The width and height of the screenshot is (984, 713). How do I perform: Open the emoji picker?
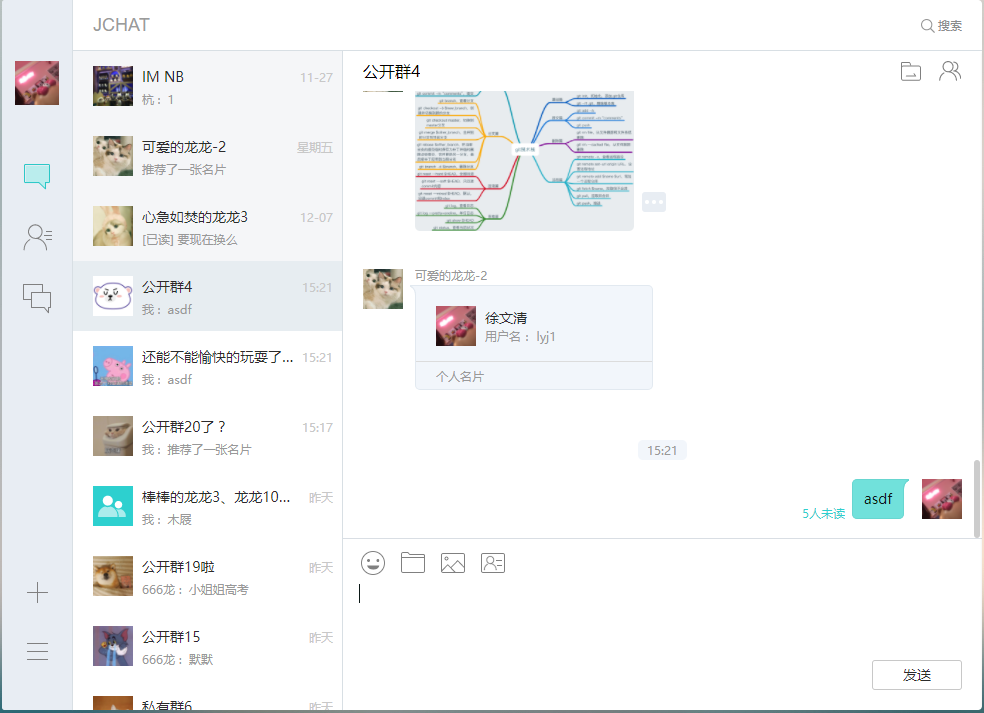click(x=373, y=563)
